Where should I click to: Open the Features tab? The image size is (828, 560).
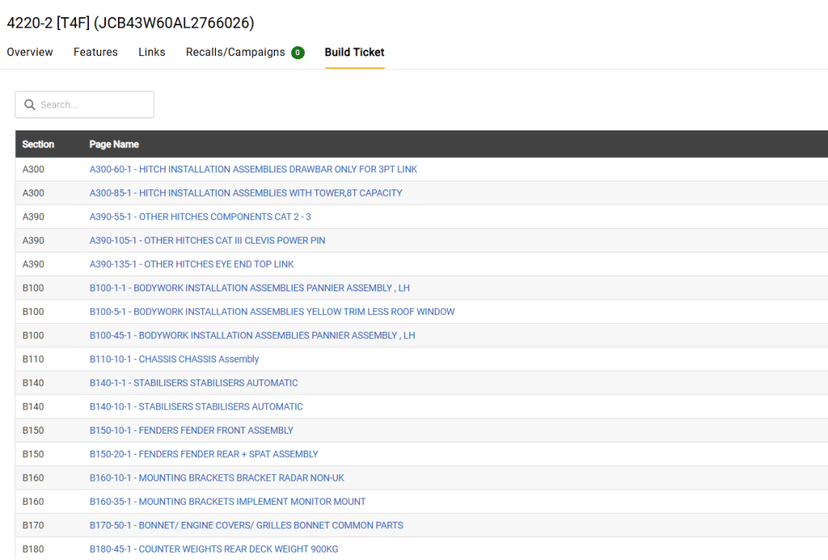[x=95, y=52]
